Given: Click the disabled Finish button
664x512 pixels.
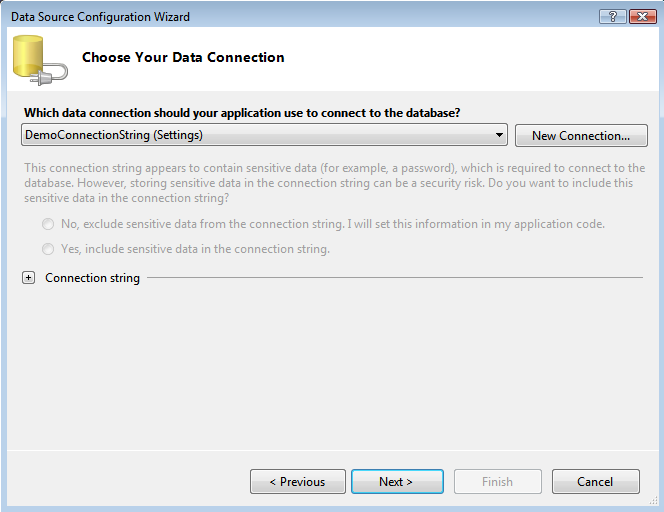Looking at the screenshot, I should (497, 481).
